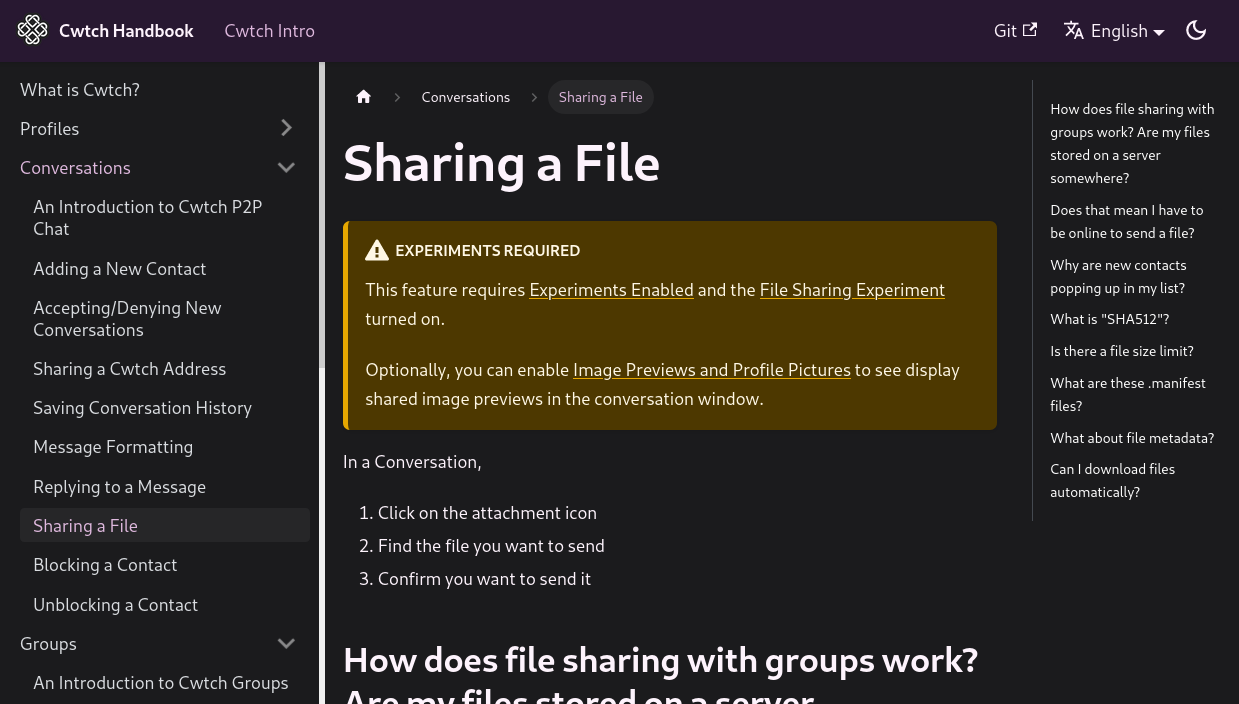1239x704 pixels.
Task: Open the Cwtch Intro navbar item
Action: 269,30
